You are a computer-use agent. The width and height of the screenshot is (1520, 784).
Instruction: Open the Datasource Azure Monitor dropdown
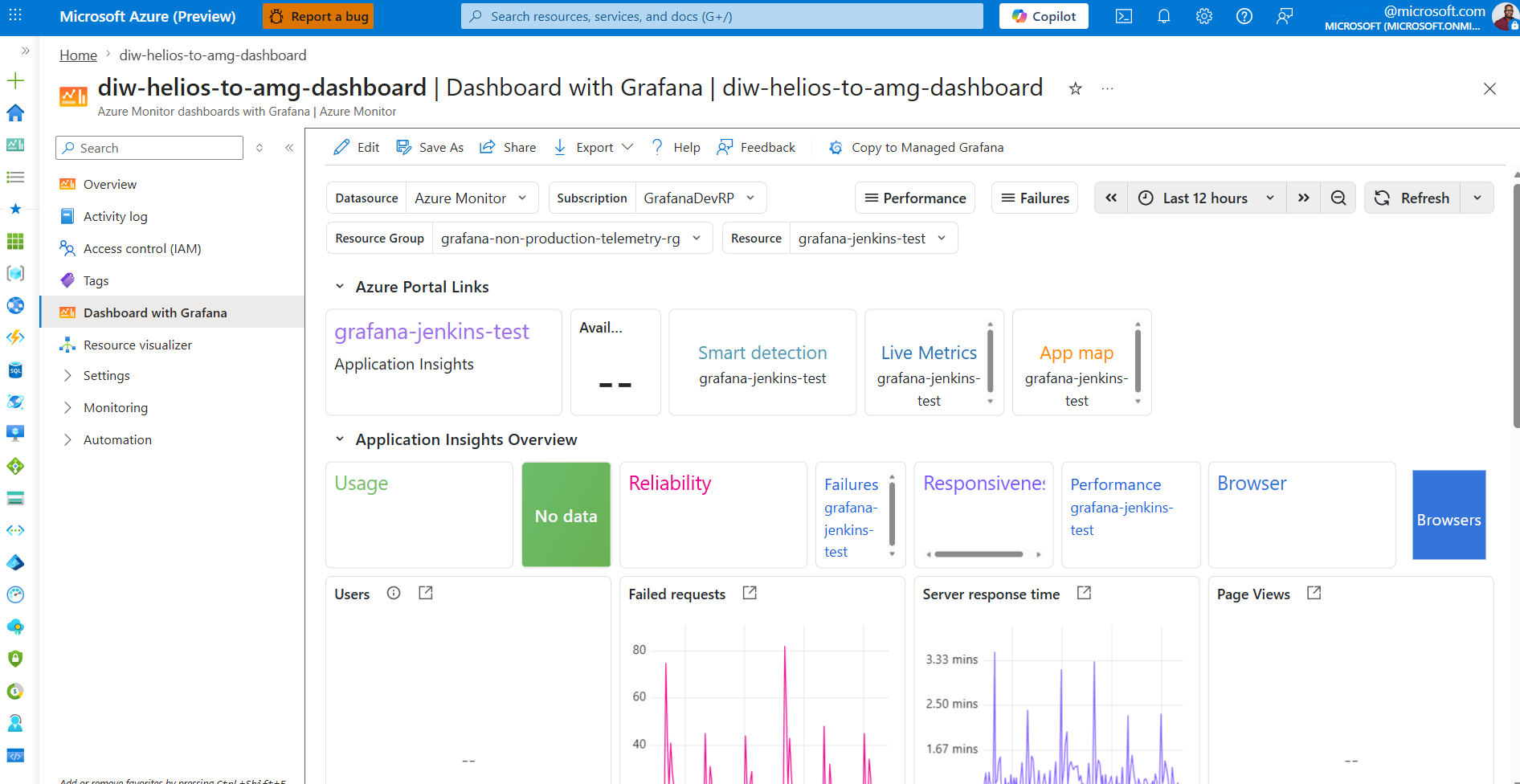point(472,198)
